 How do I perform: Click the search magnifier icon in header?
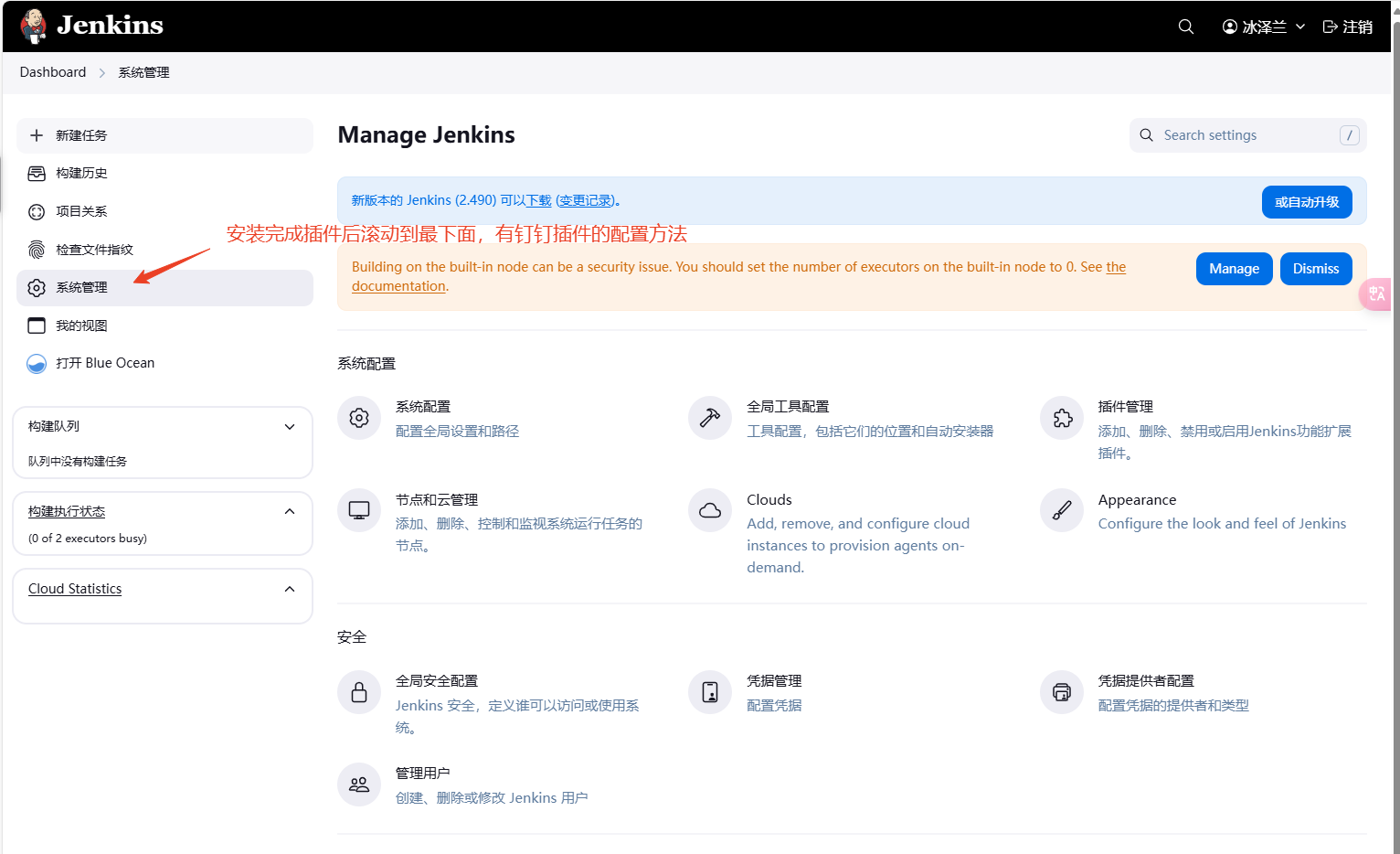(x=1185, y=27)
